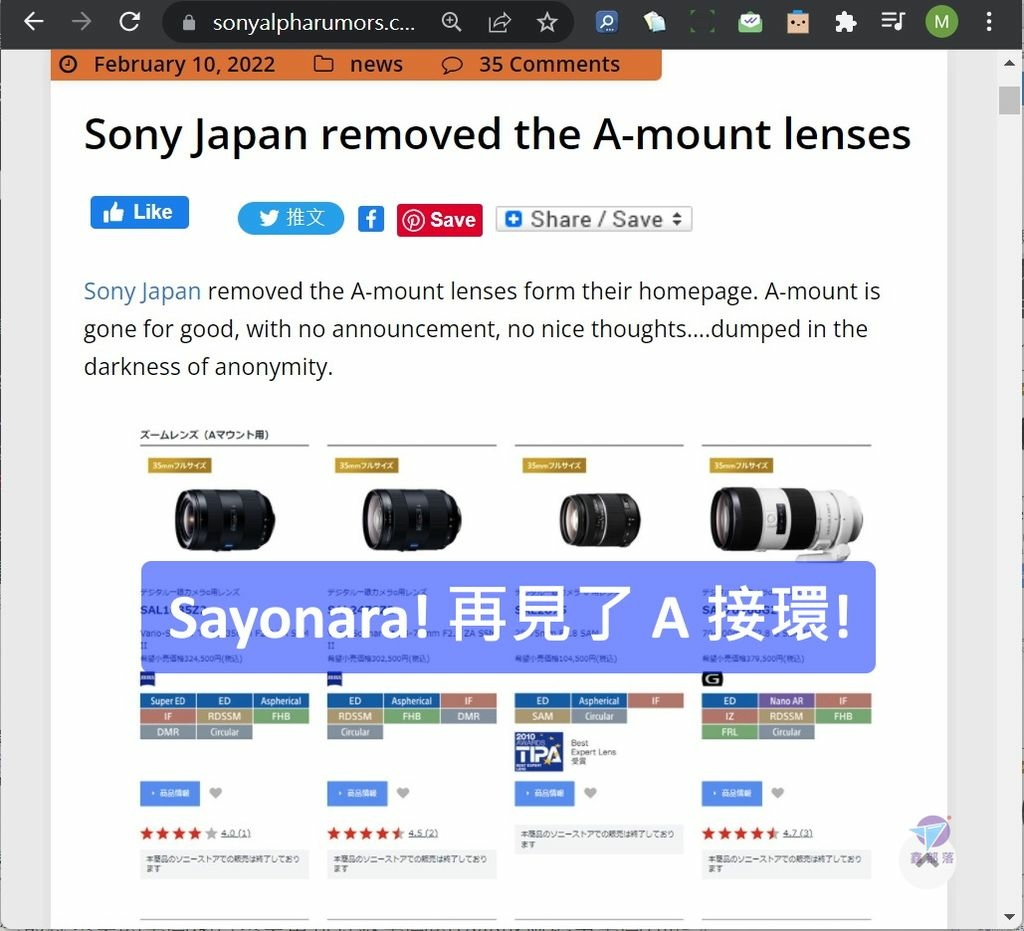Open the browser zoom magnifier icon
Screen dimensions: 1024x931
pyautogui.click(x=451, y=22)
